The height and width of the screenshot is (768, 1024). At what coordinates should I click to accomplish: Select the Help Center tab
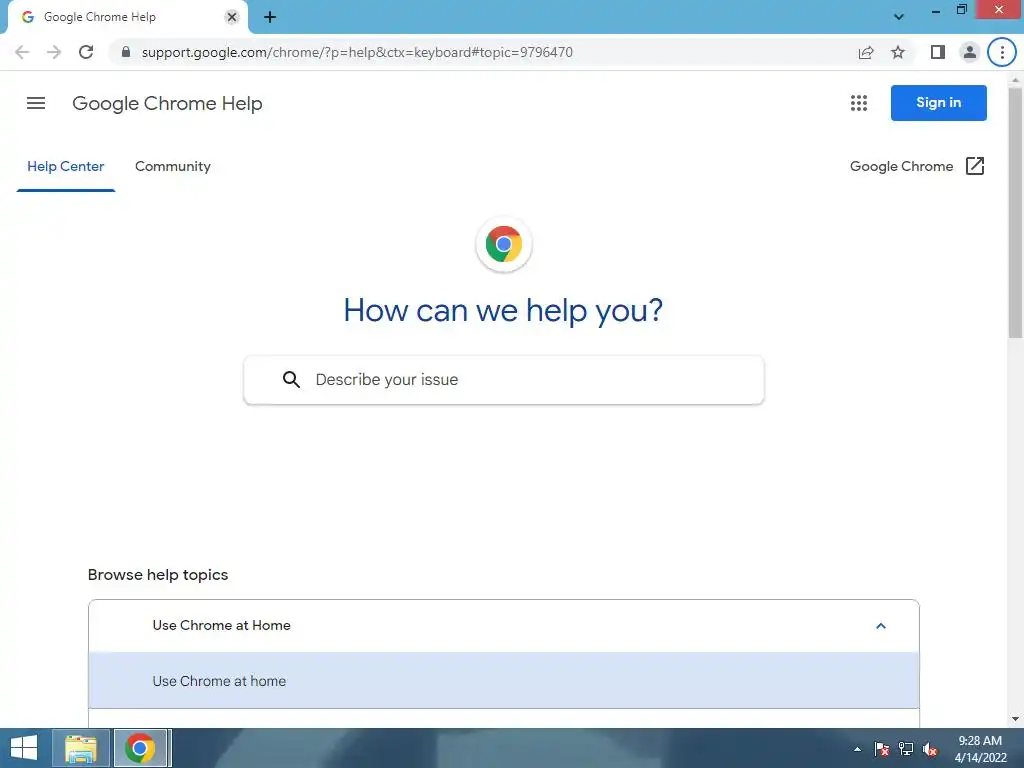[x=65, y=167]
